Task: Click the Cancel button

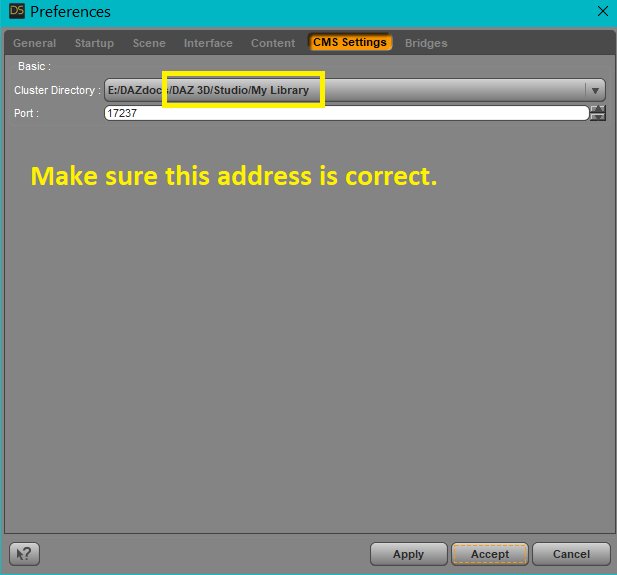Action: pyautogui.click(x=571, y=554)
